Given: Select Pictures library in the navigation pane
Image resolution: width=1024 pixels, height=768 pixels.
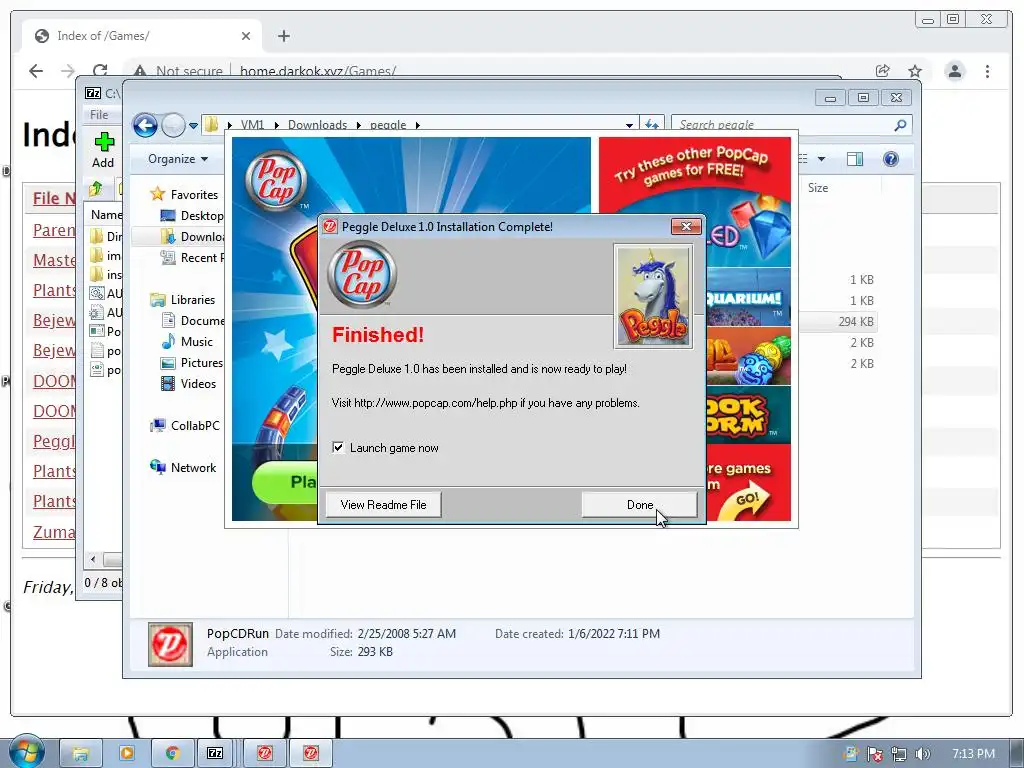Looking at the screenshot, I should 201,362.
